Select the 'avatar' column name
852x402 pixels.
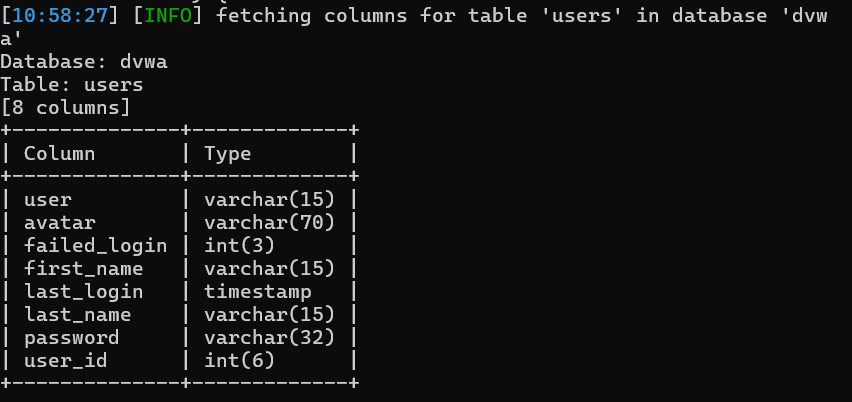(59, 223)
